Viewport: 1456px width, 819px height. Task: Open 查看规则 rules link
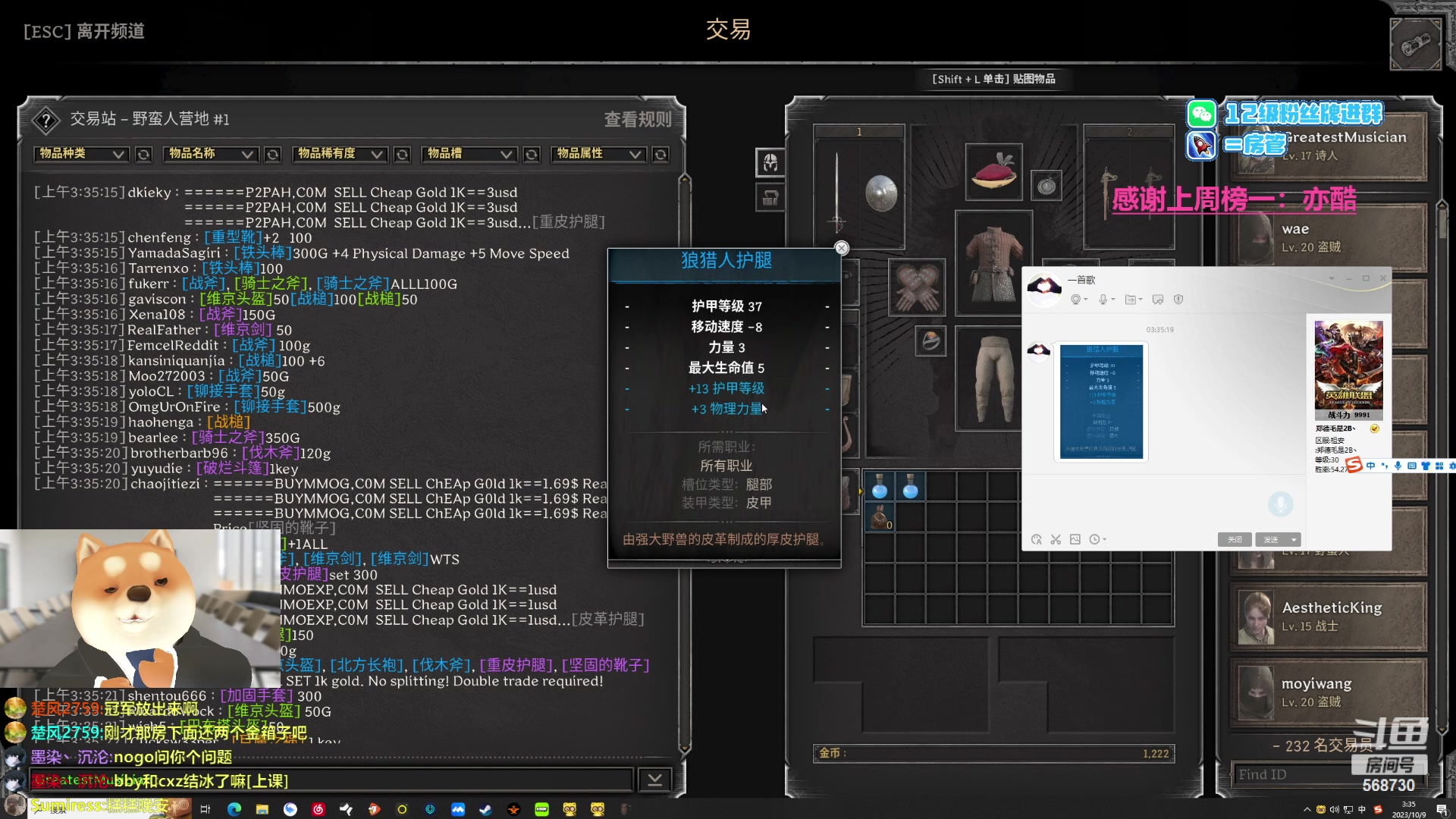coord(638,120)
